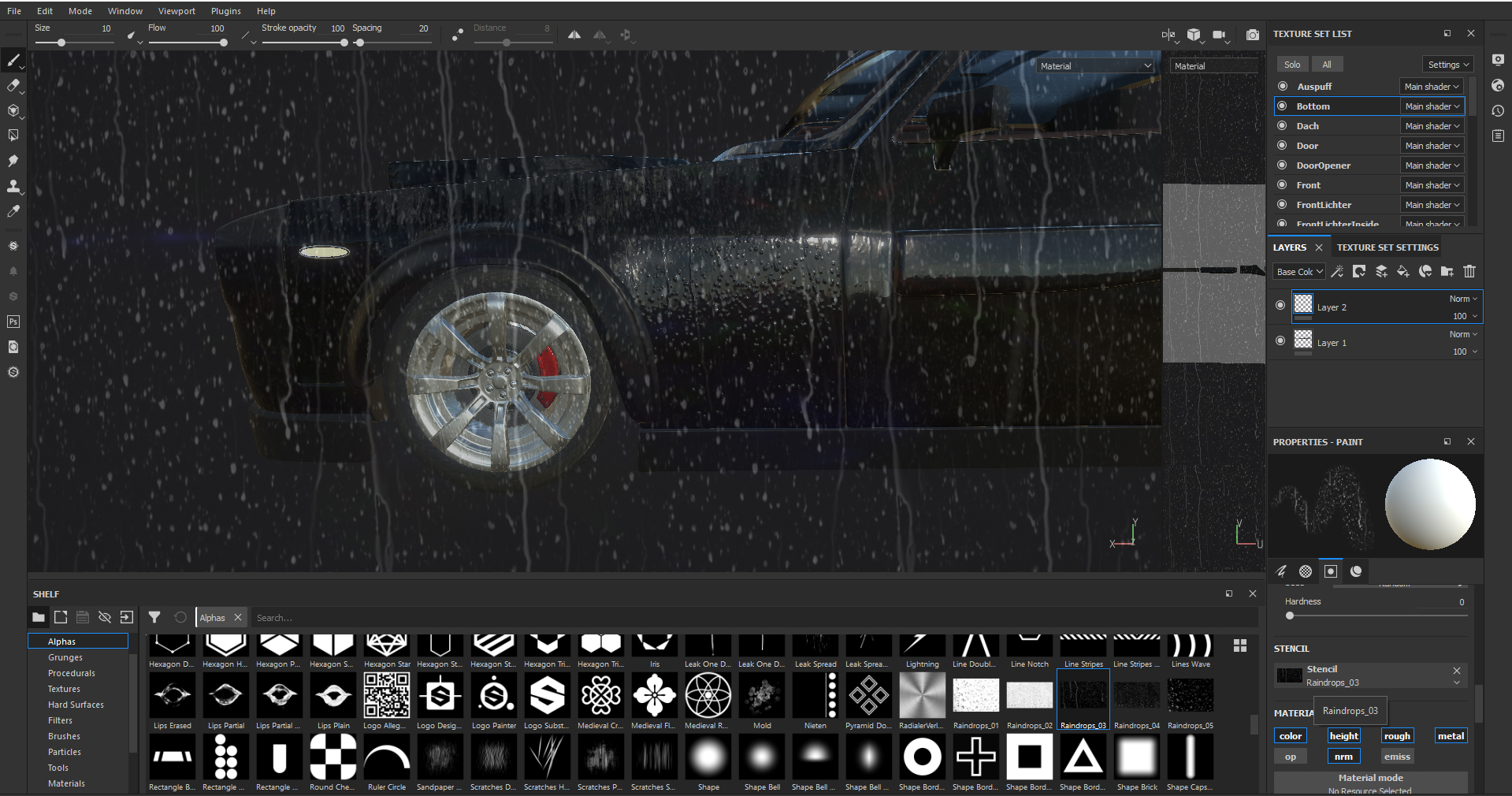The height and width of the screenshot is (796, 1512).
Task: Select the Clone stamp tool
Action: (x=13, y=186)
